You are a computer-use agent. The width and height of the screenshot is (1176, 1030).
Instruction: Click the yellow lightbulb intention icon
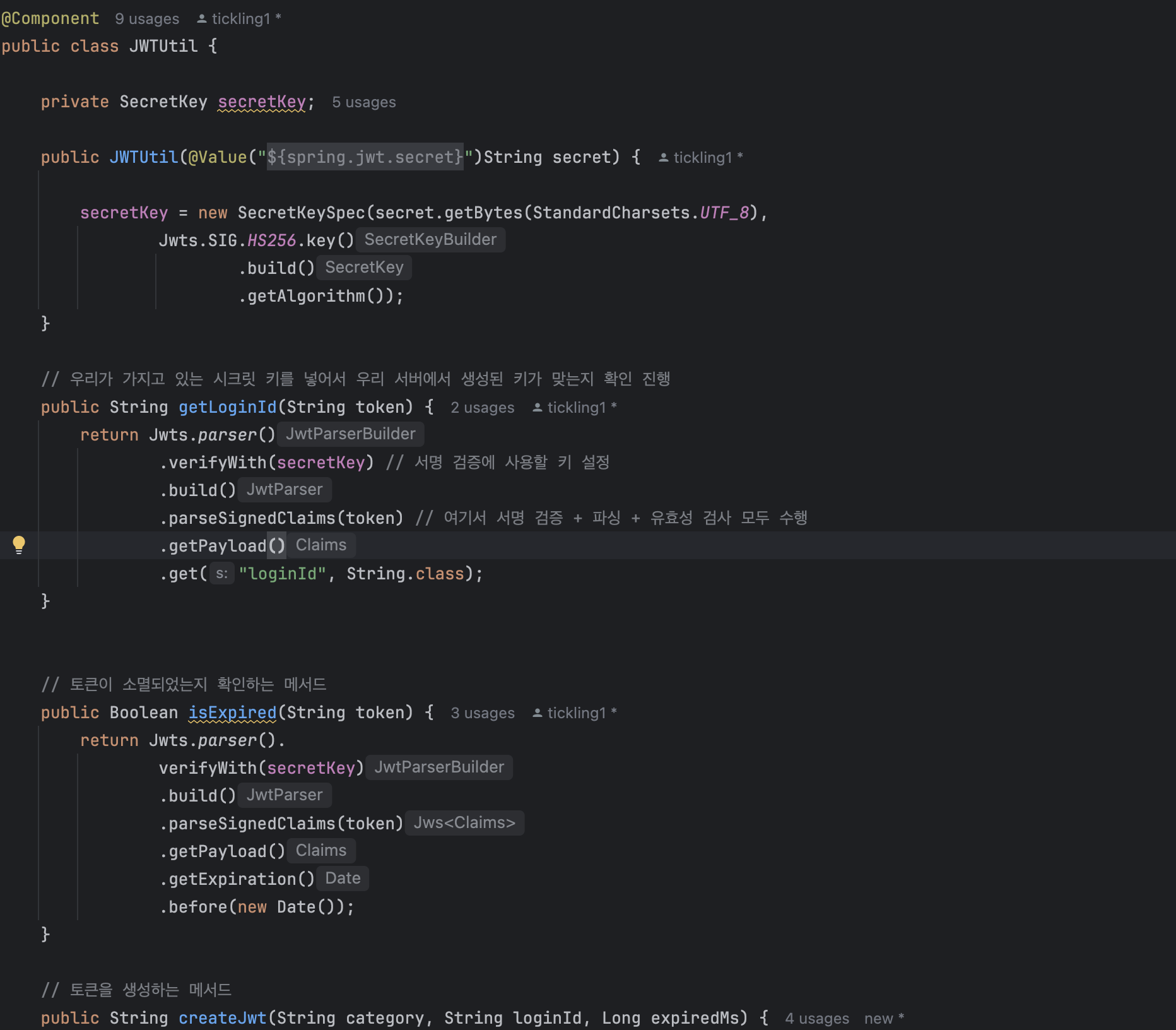19,545
